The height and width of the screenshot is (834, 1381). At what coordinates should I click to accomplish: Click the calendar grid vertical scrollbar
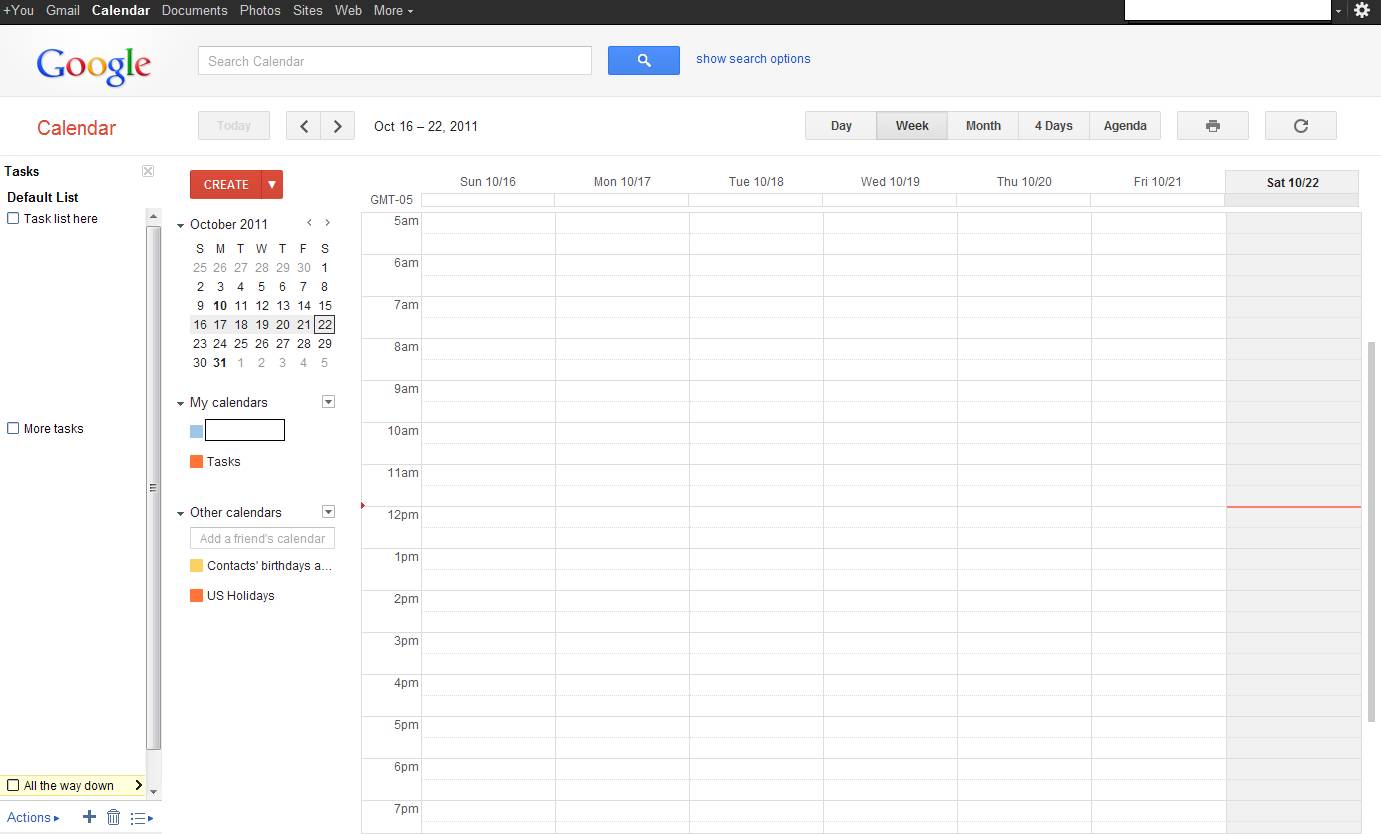pos(1372,530)
